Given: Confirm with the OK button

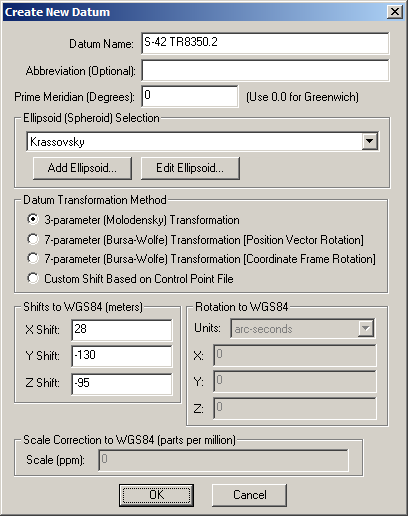Looking at the screenshot, I should point(156,495).
